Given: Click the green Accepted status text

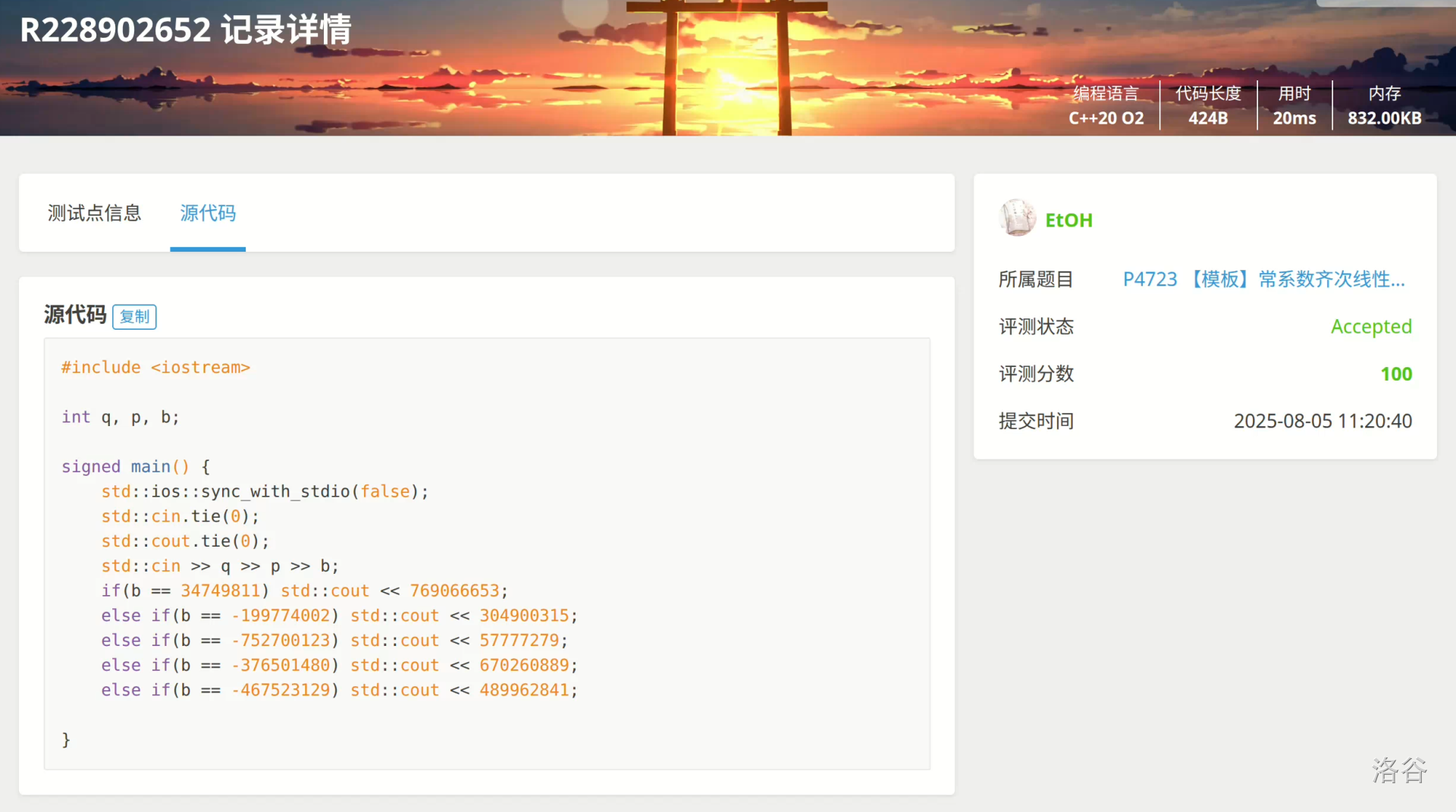Looking at the screenshot, I should click(x=1370, y=326).
